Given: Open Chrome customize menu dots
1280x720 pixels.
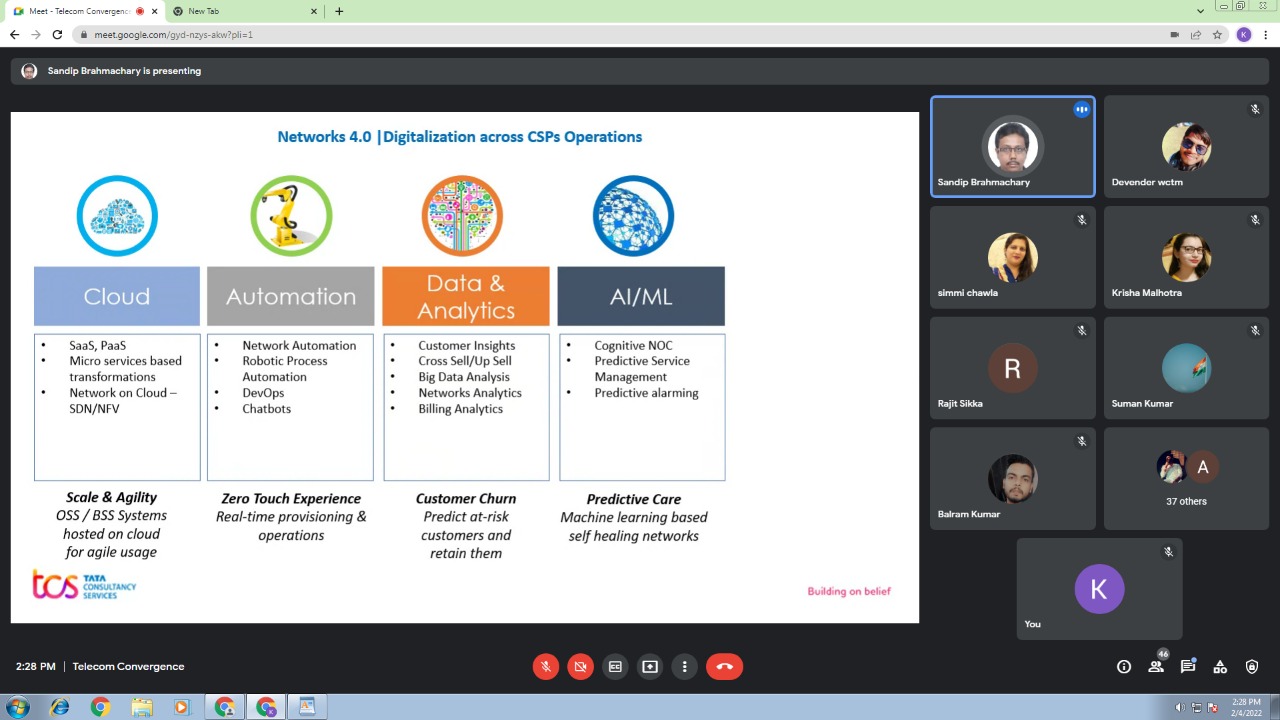Looking at the screenshot, I should coord(1265,34).
